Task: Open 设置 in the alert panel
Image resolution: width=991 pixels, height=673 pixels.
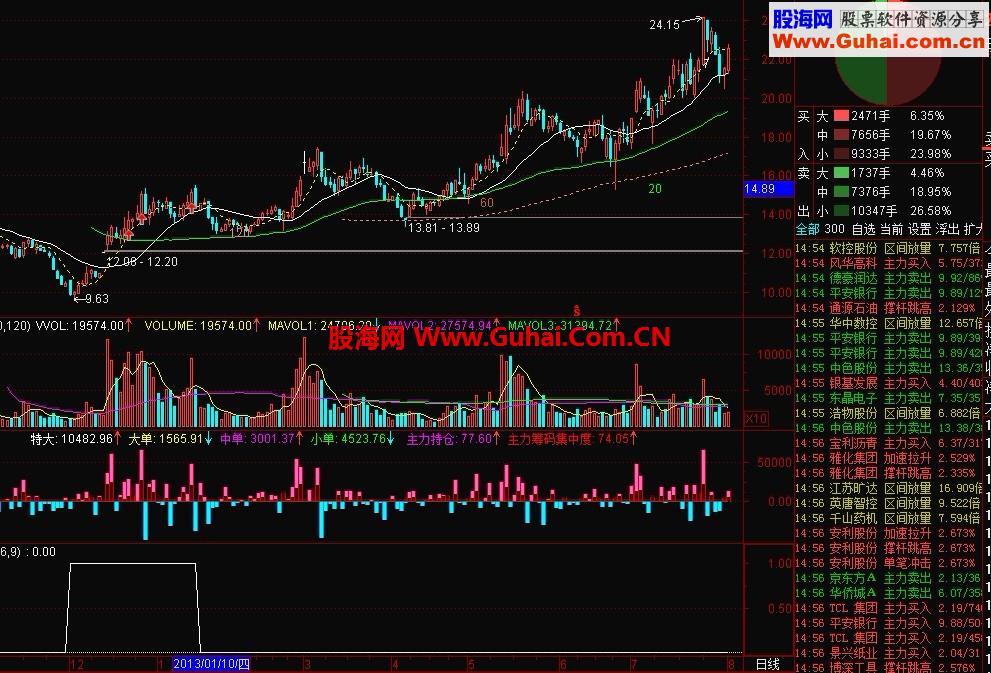Action: (920, 229)
